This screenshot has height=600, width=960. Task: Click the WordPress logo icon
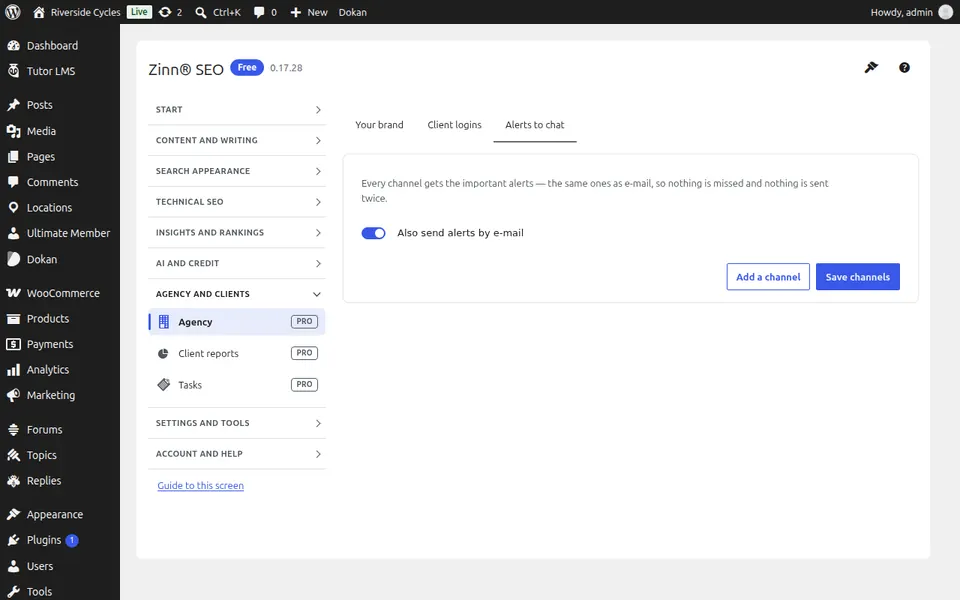(13, 12)
